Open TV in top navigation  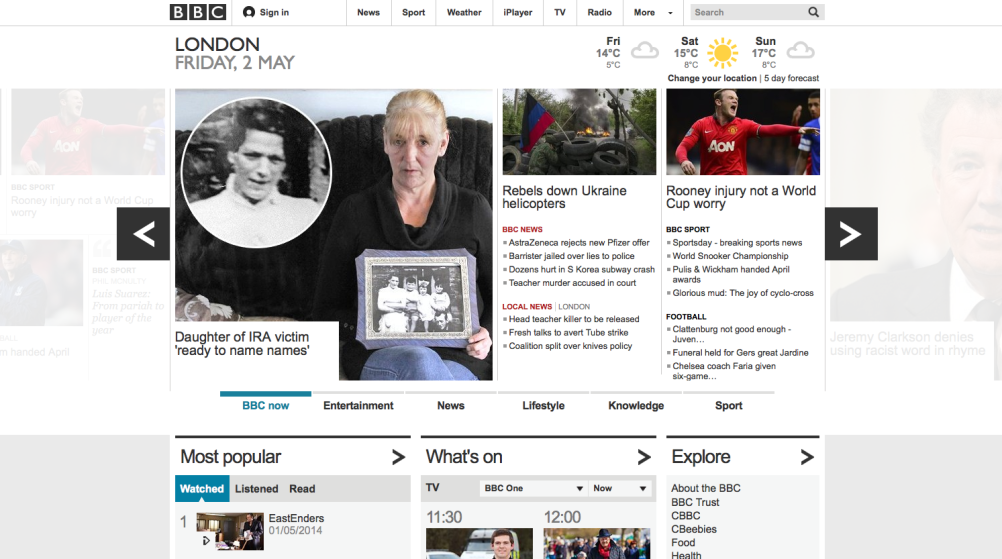[x=560, y=12]
